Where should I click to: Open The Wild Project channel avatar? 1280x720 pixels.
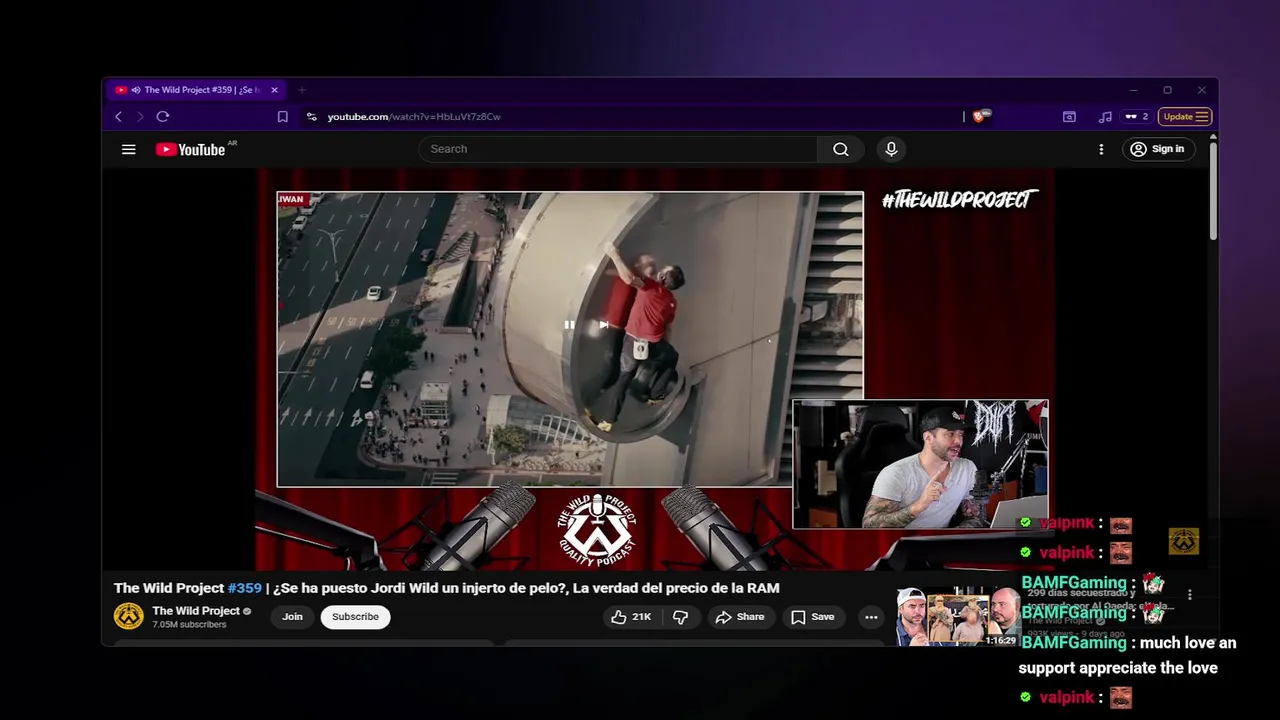(128, 617)
